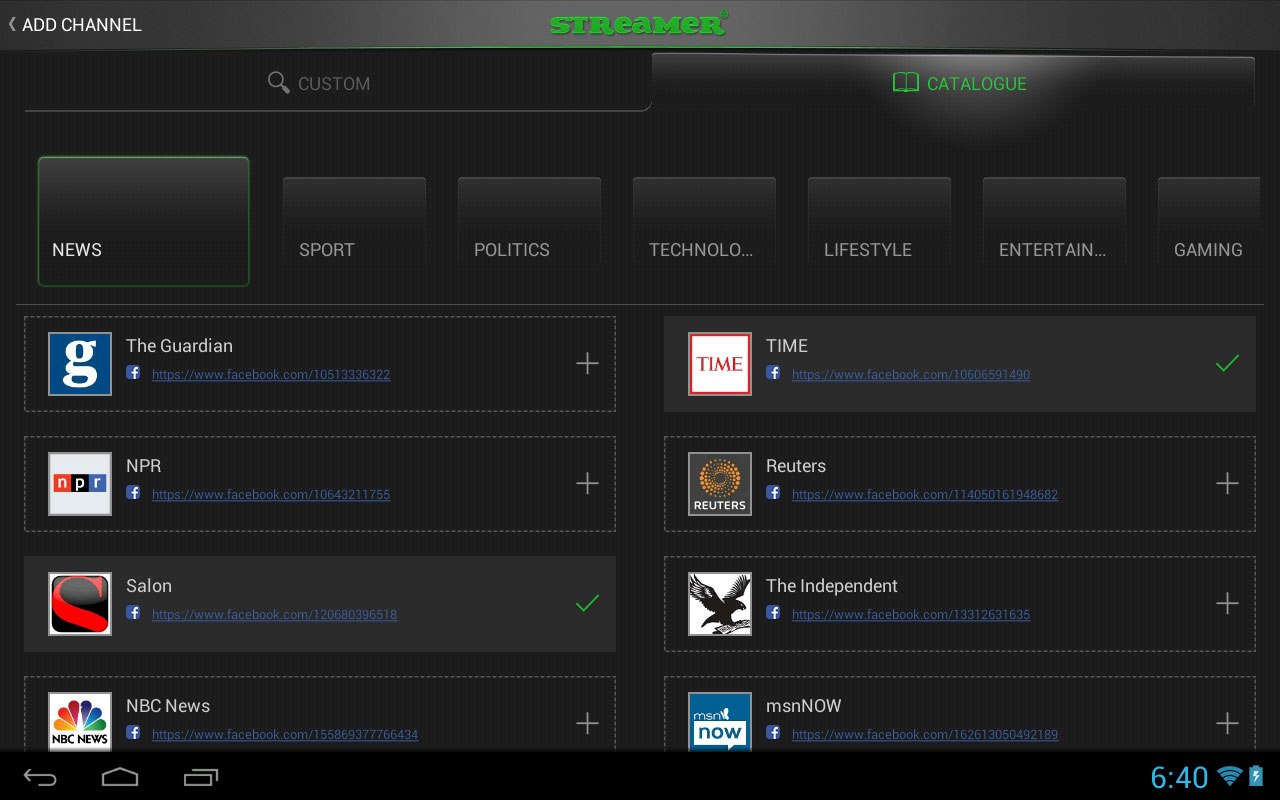The image size is (1280, 800).
Task: Click the NBC News channel name
Action: coord(168,706)
